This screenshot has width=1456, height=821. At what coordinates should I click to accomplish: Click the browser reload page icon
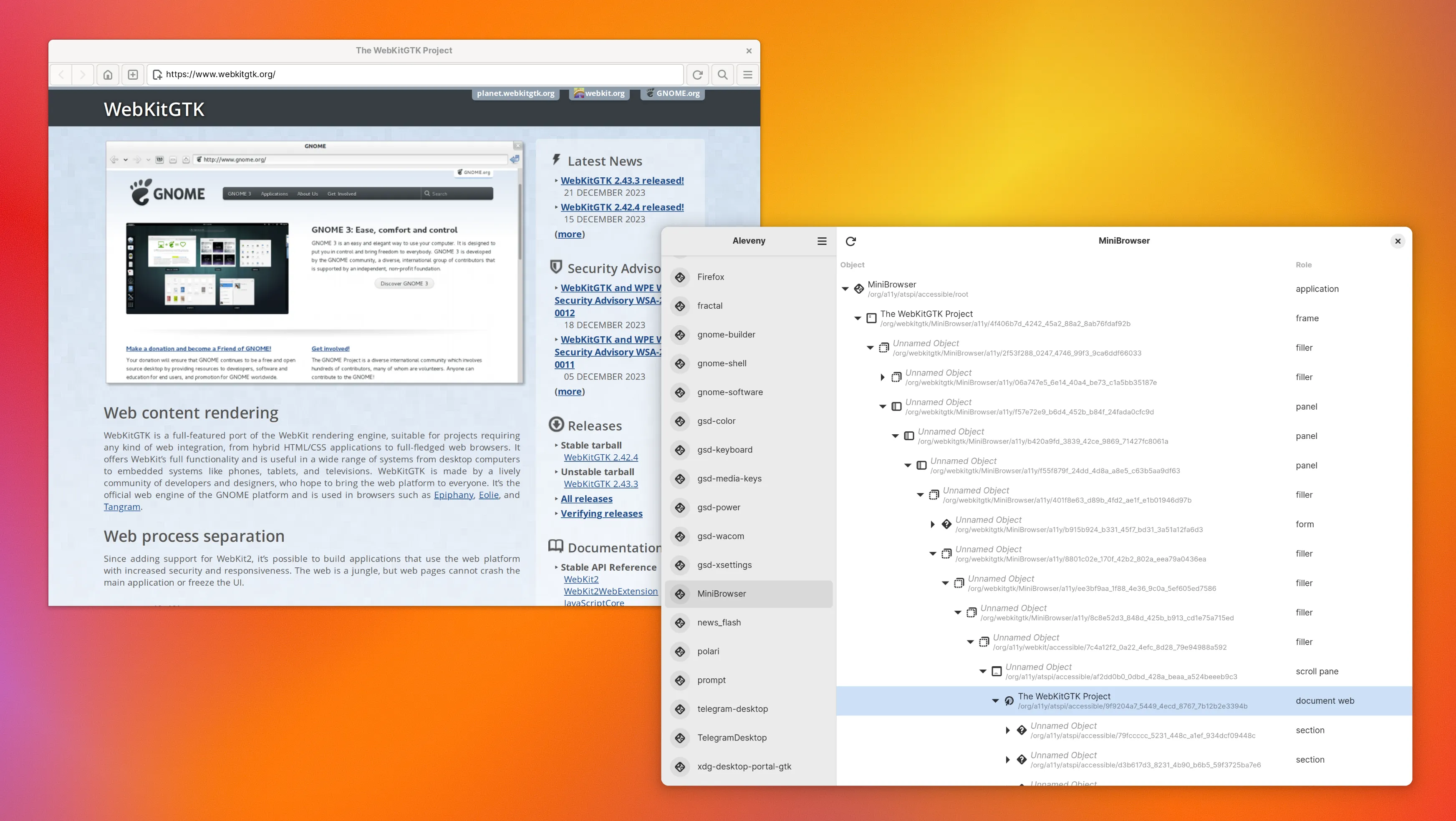697,75
